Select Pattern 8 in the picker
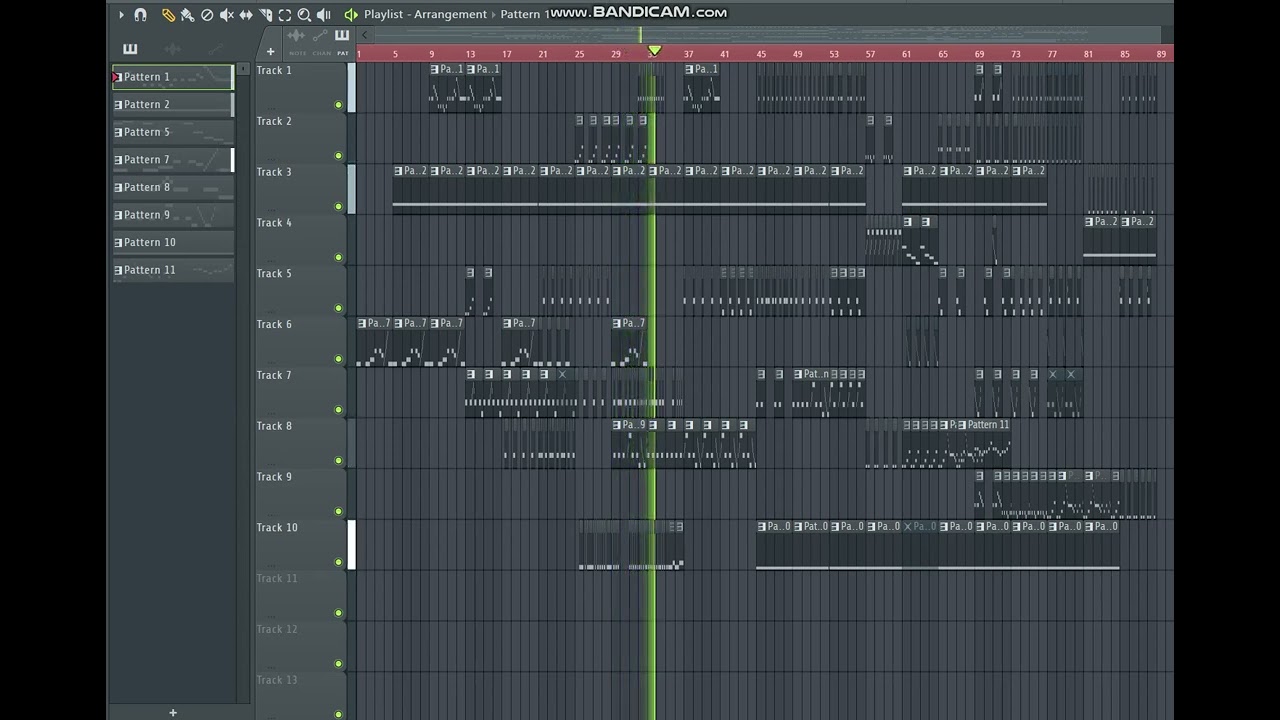This screenshot has height=720, width=1280. click(x=173, y=187)
